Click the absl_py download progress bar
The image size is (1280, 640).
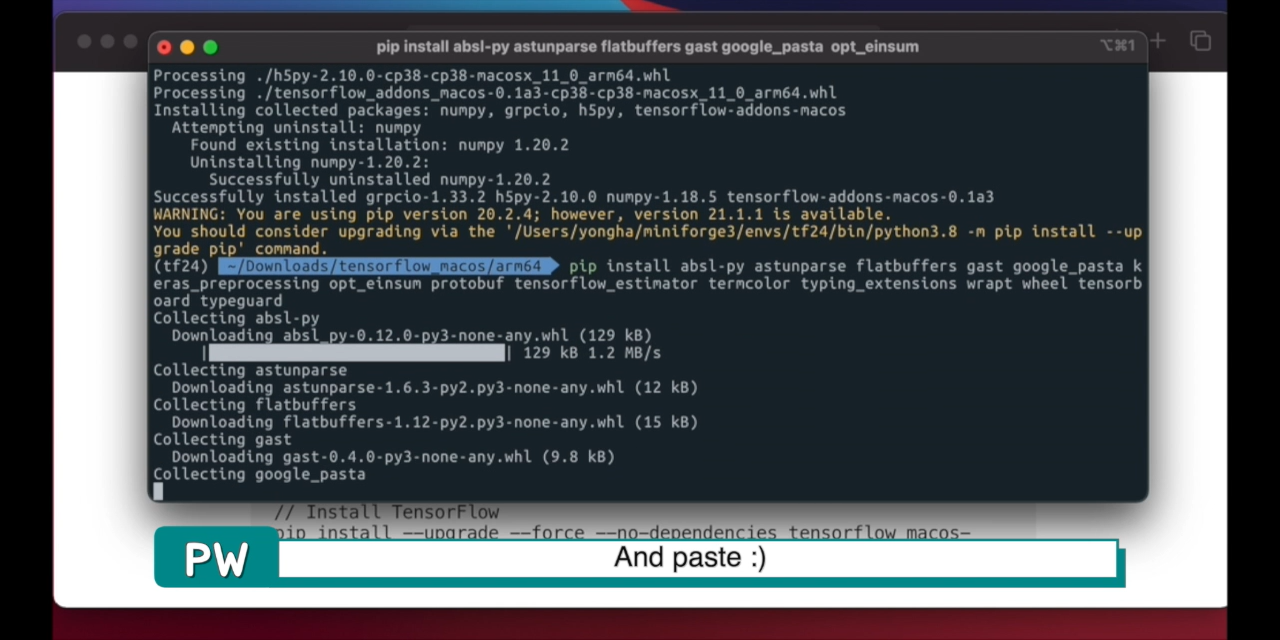coord(357,353)
